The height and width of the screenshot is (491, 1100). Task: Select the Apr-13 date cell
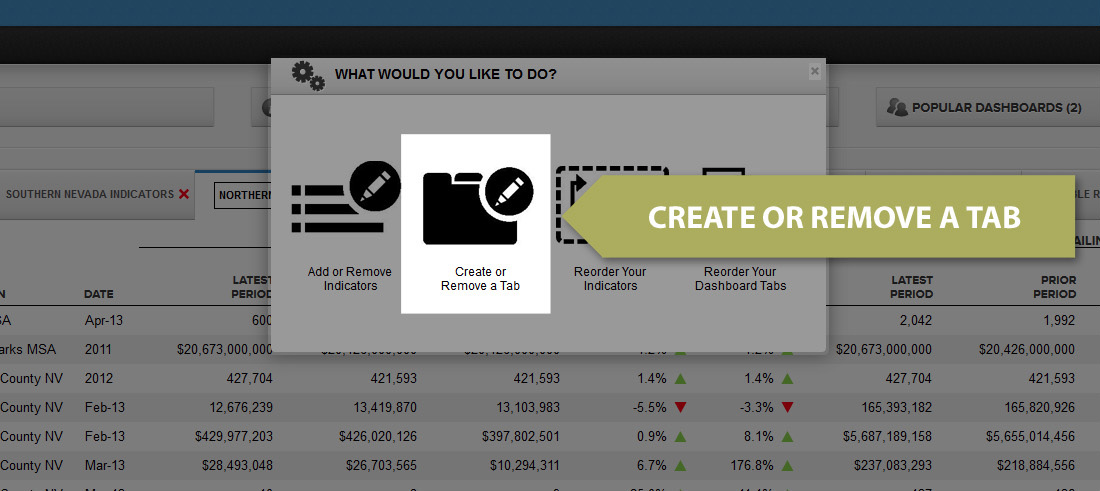click(104, 321)
